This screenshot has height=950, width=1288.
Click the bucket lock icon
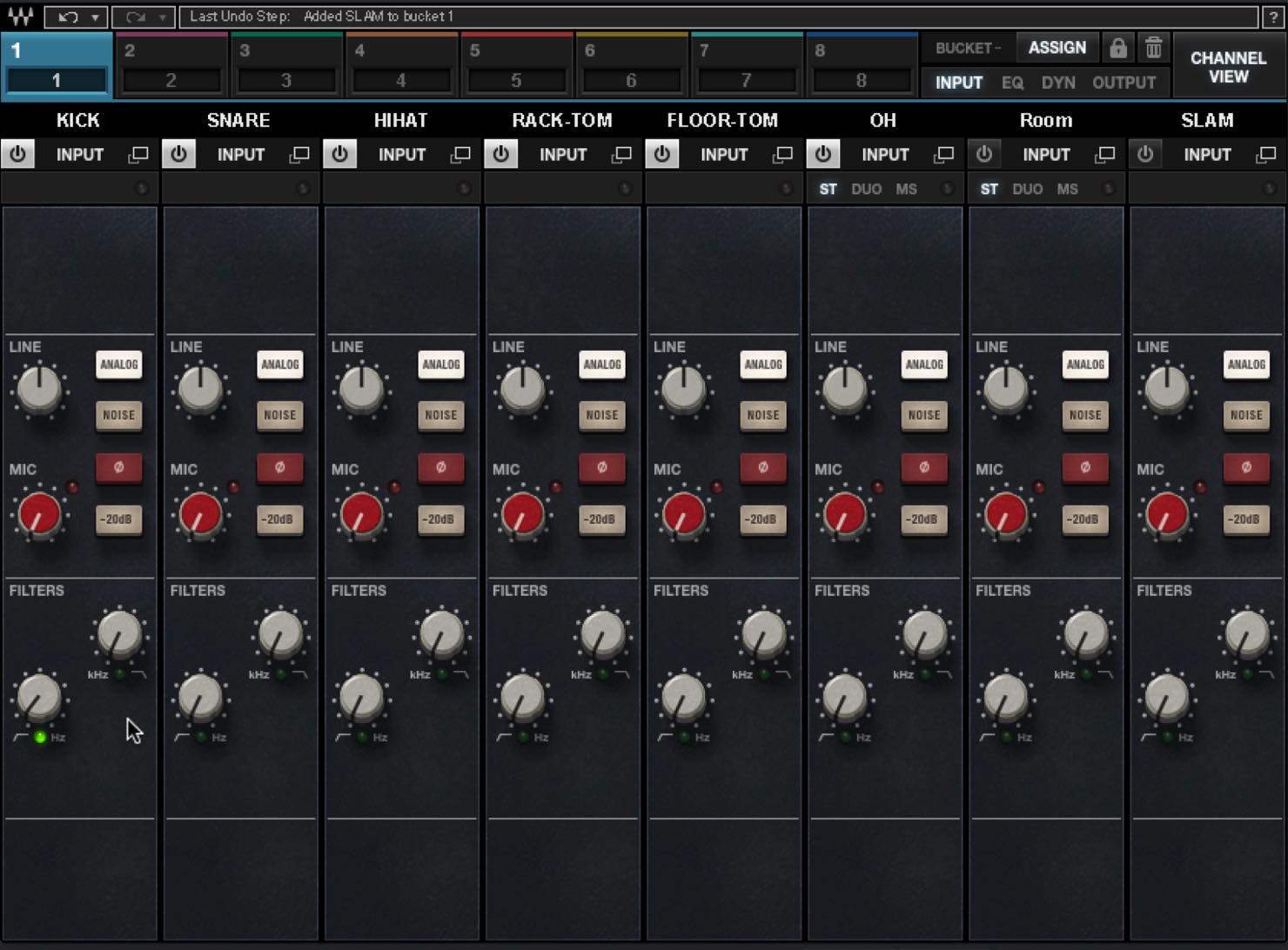tap(1117, 48)
